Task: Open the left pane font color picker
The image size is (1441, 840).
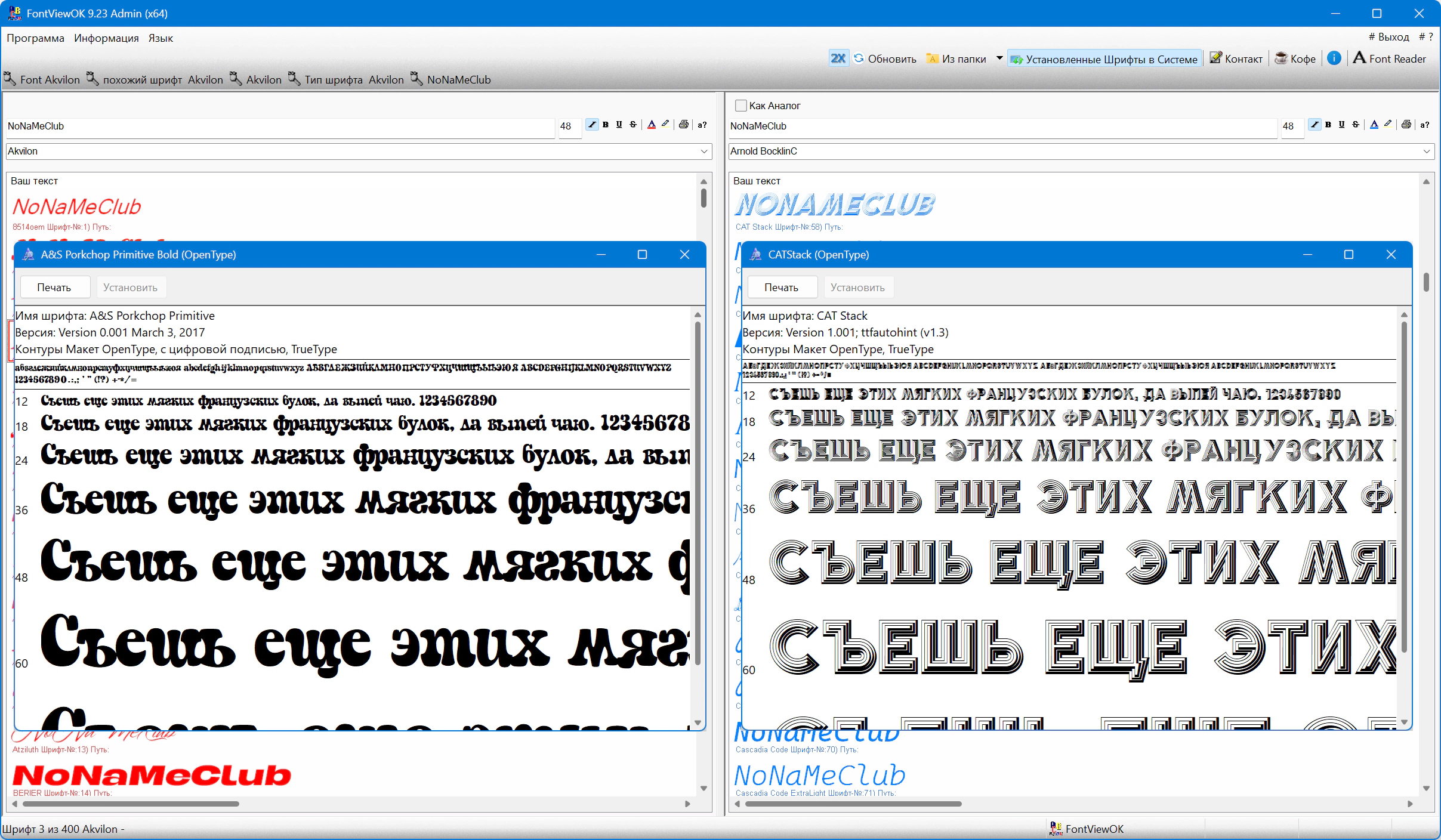Action: 652,125
